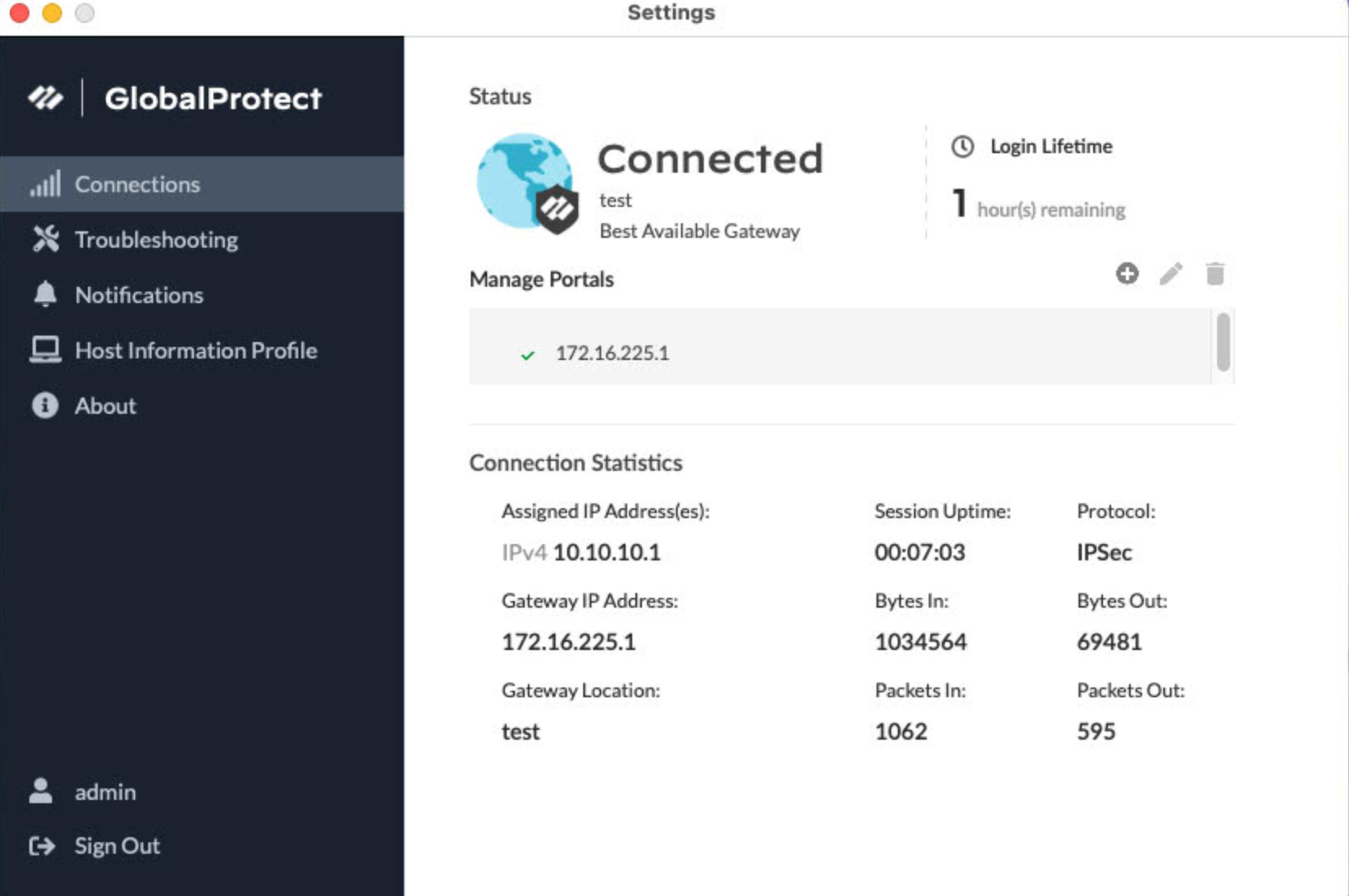Click the About info icon
The image size is (1349, 896).
(46, 405)
